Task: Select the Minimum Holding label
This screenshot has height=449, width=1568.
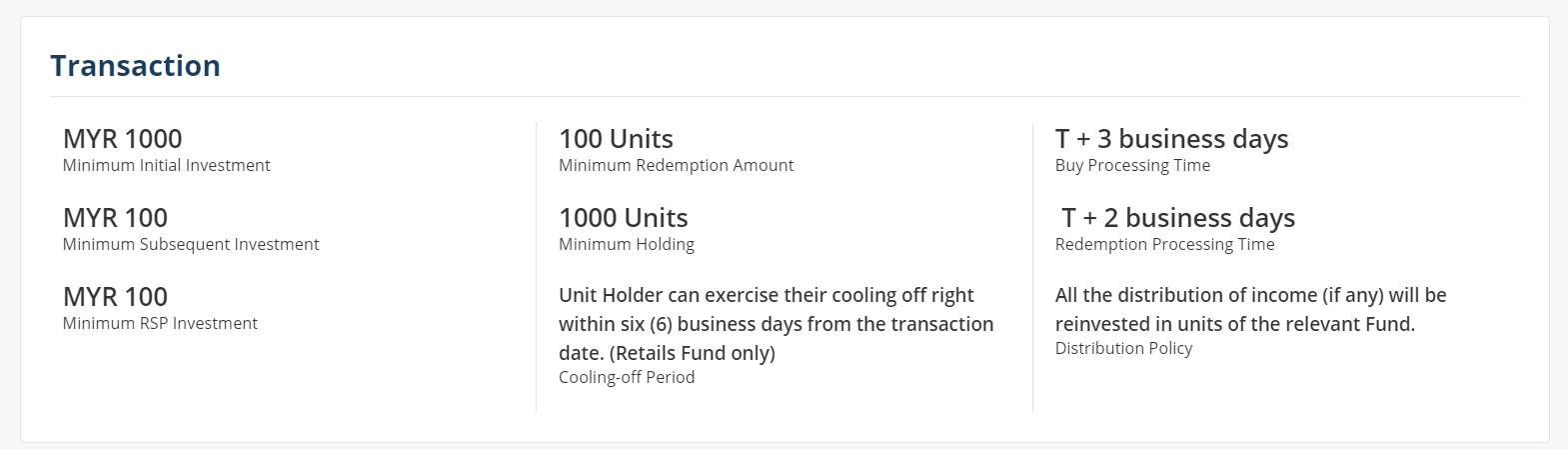Action: point(626,244)
